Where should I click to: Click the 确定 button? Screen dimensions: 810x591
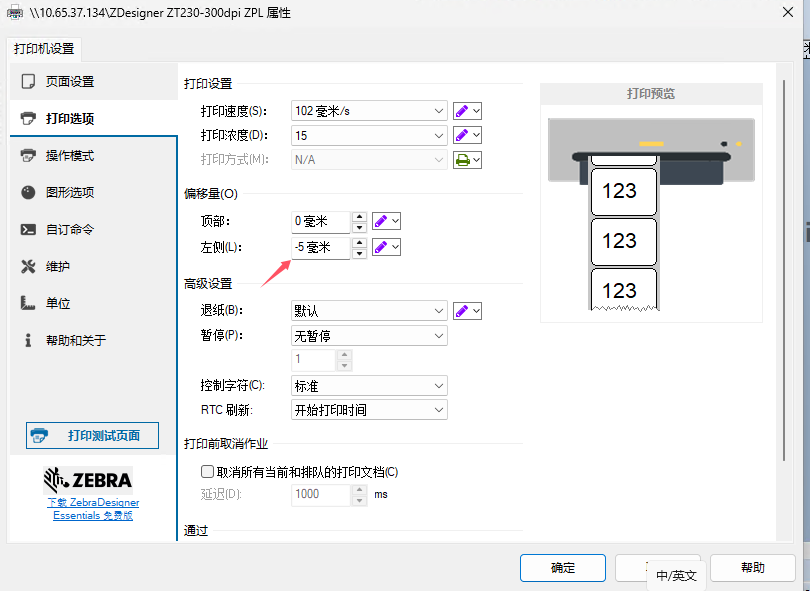(563, 568)
